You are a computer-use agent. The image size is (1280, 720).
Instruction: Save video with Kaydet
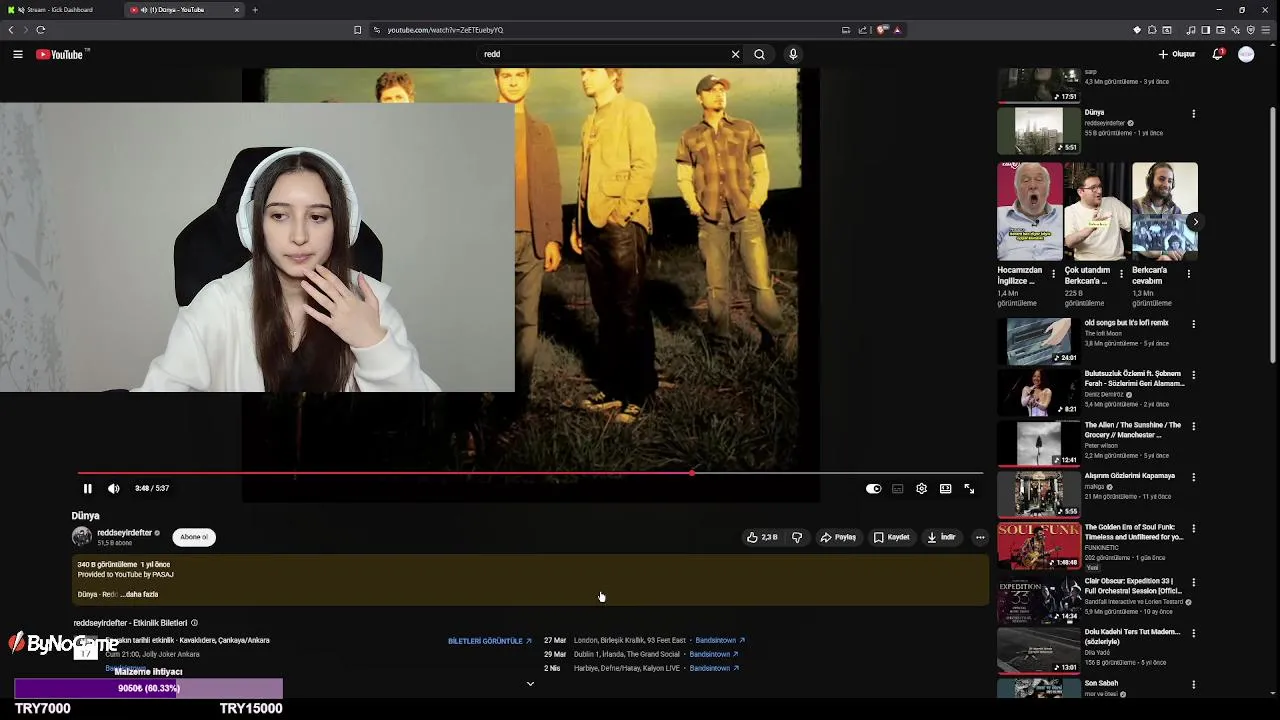click(x=891, y=537)
